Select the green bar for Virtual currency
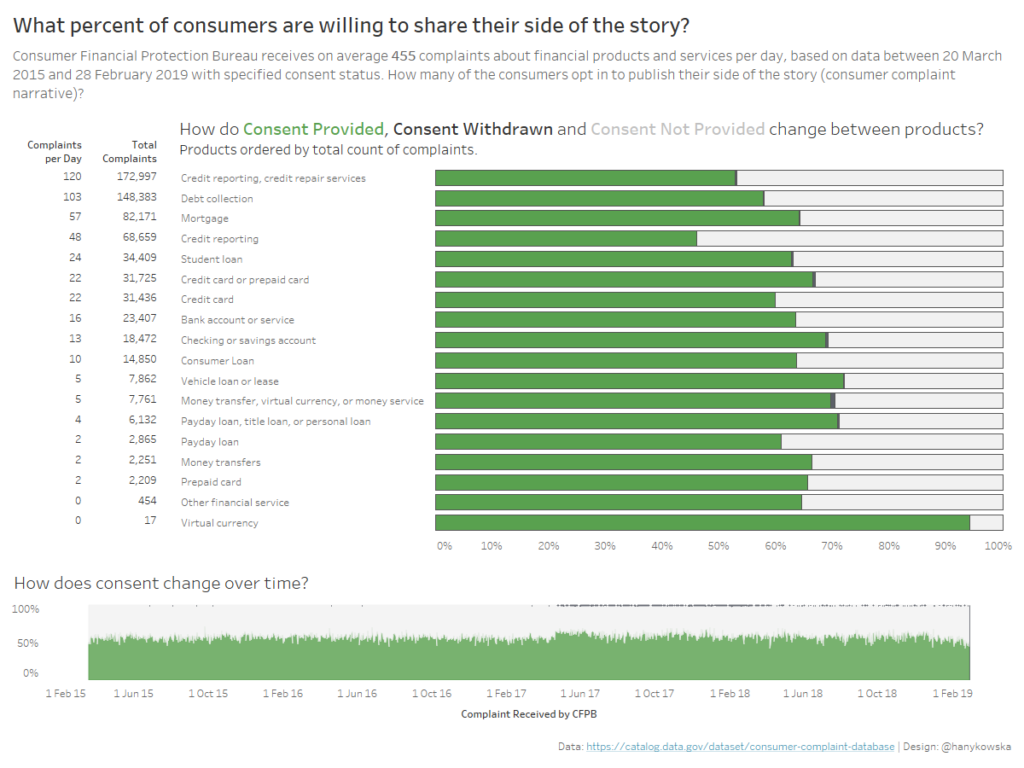 (702, 522)
